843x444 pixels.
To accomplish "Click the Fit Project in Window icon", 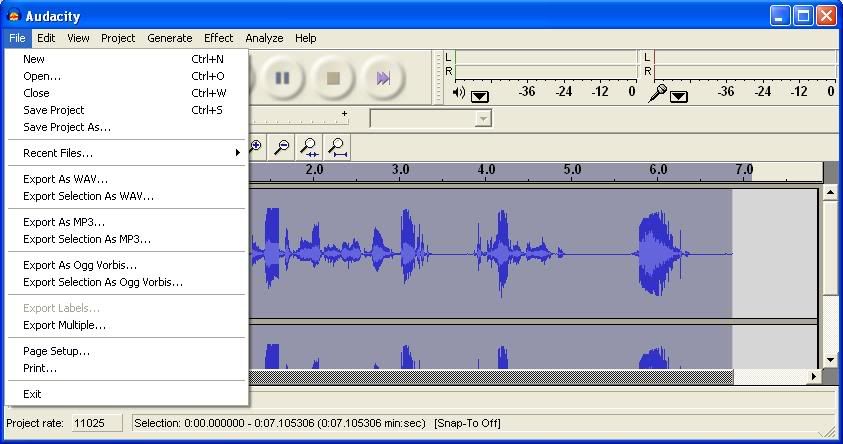I will 337,147.
